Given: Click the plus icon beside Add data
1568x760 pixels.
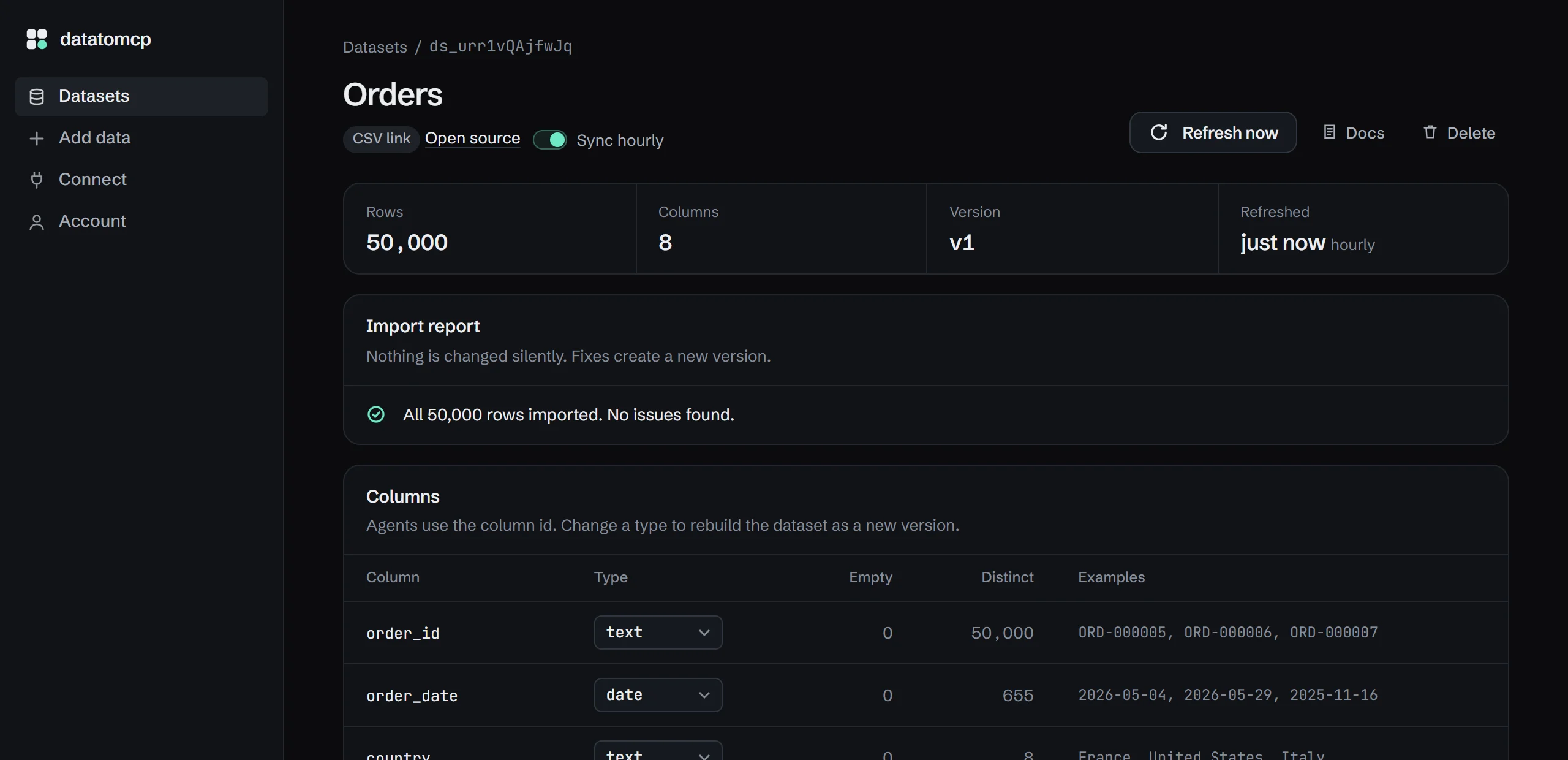Looking at the screenshot, I should [x=37, y=139].
